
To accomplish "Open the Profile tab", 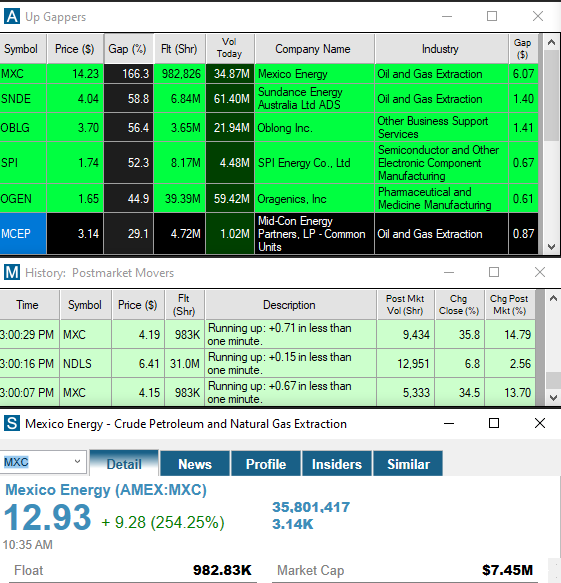I will click(x=266, y=463).
